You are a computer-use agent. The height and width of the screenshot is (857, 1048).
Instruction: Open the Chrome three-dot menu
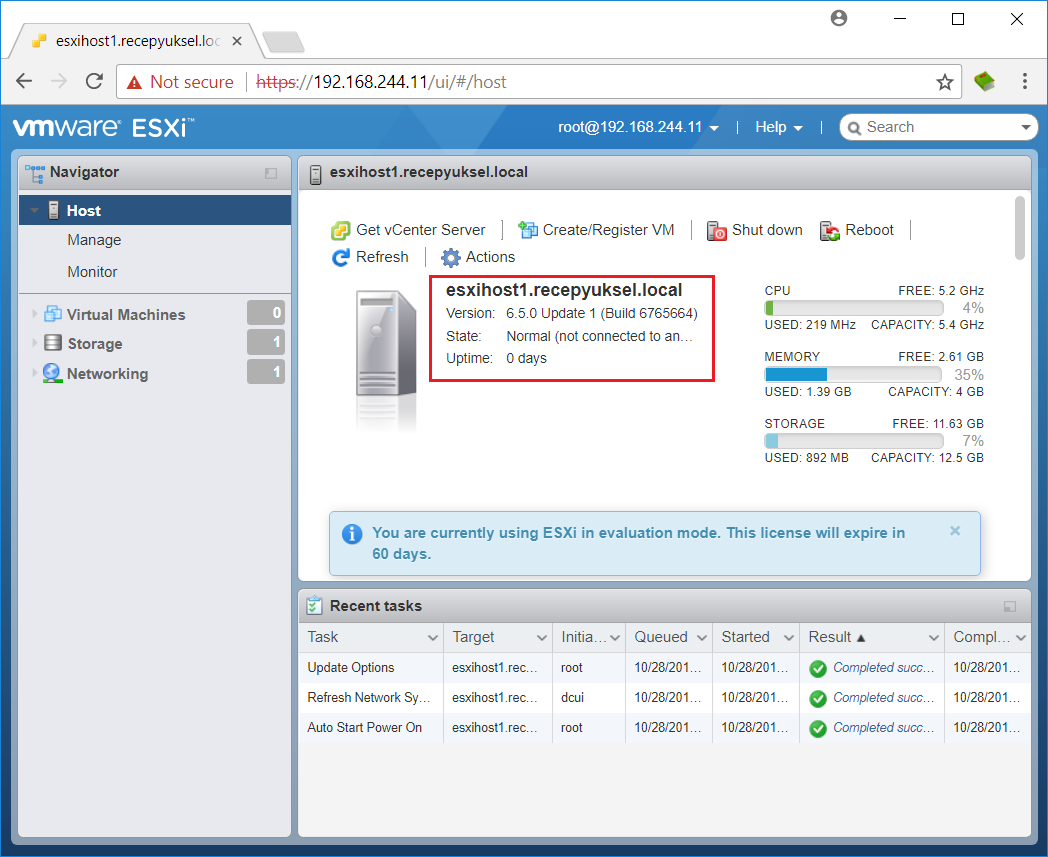pyautogui.click(x=1025, y=82)
